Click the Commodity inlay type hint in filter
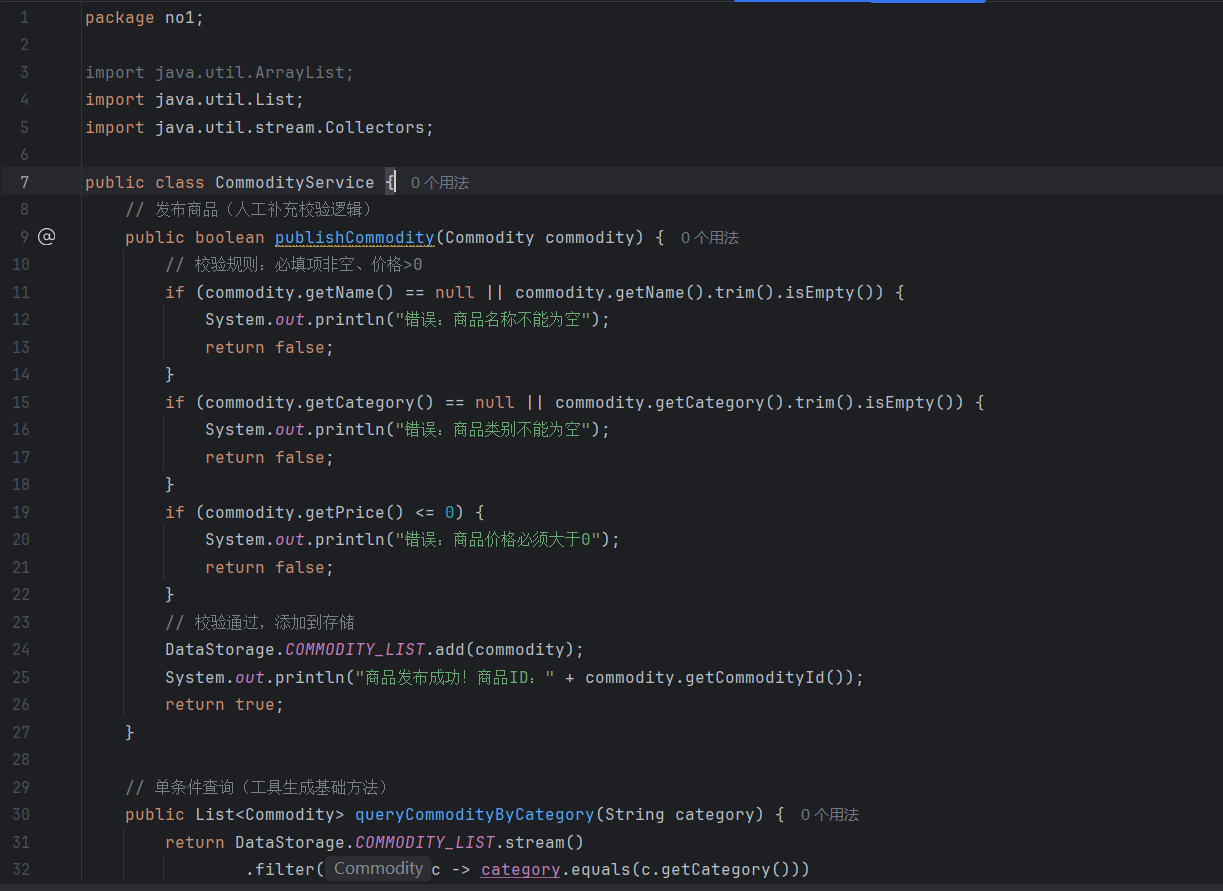 [x=378, y=869]
